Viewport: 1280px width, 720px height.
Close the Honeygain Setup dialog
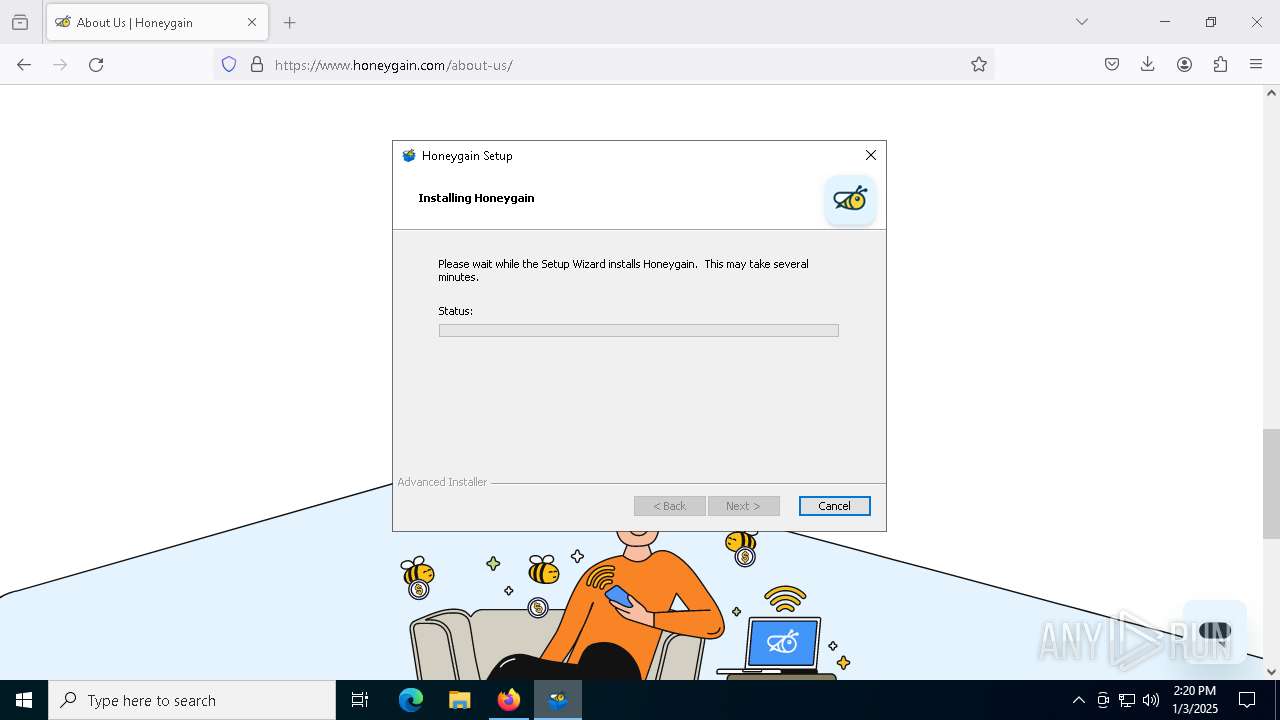870,155
